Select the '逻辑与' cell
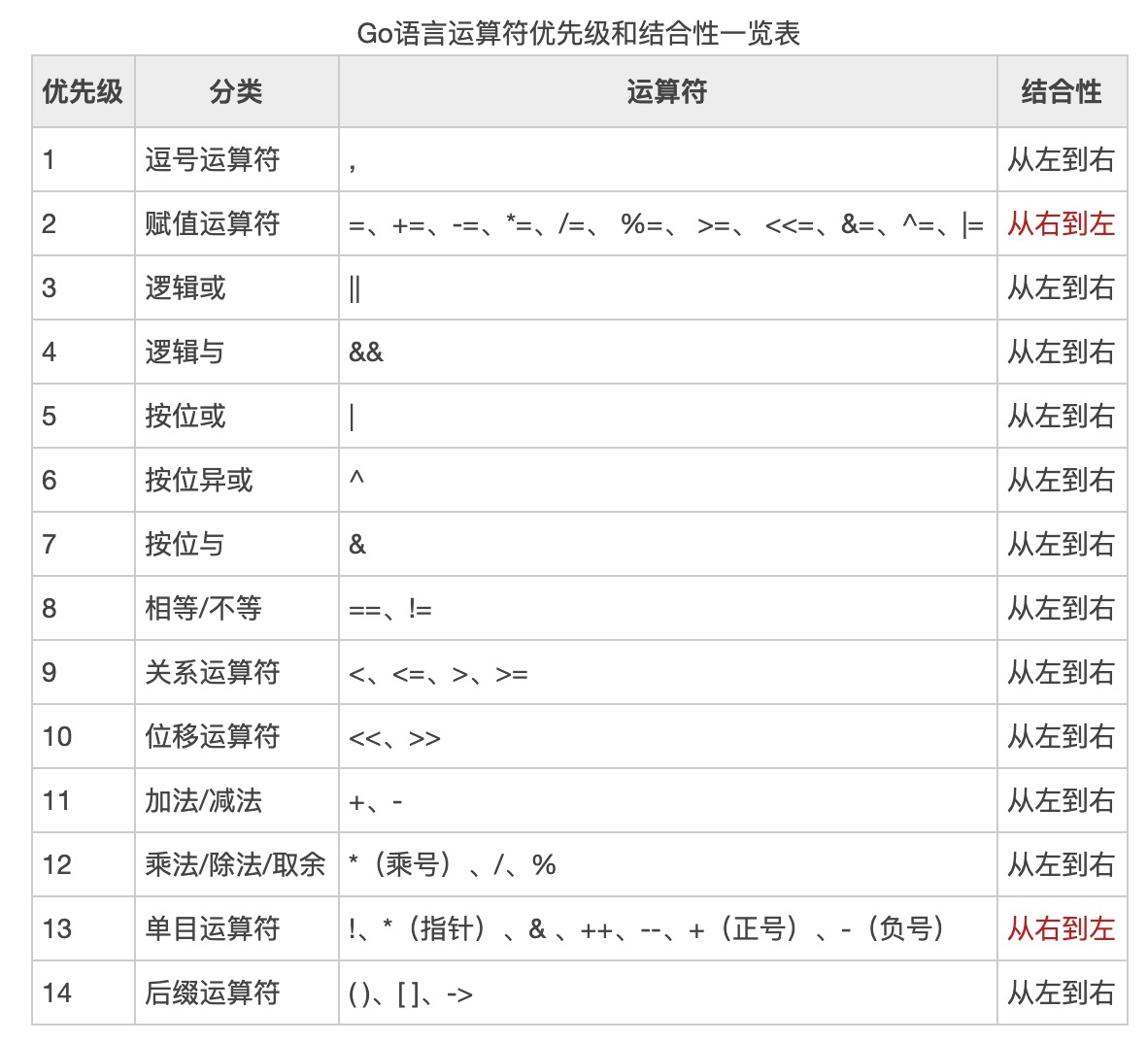This screenshot has width=1148, height=1043. point(236,353)
